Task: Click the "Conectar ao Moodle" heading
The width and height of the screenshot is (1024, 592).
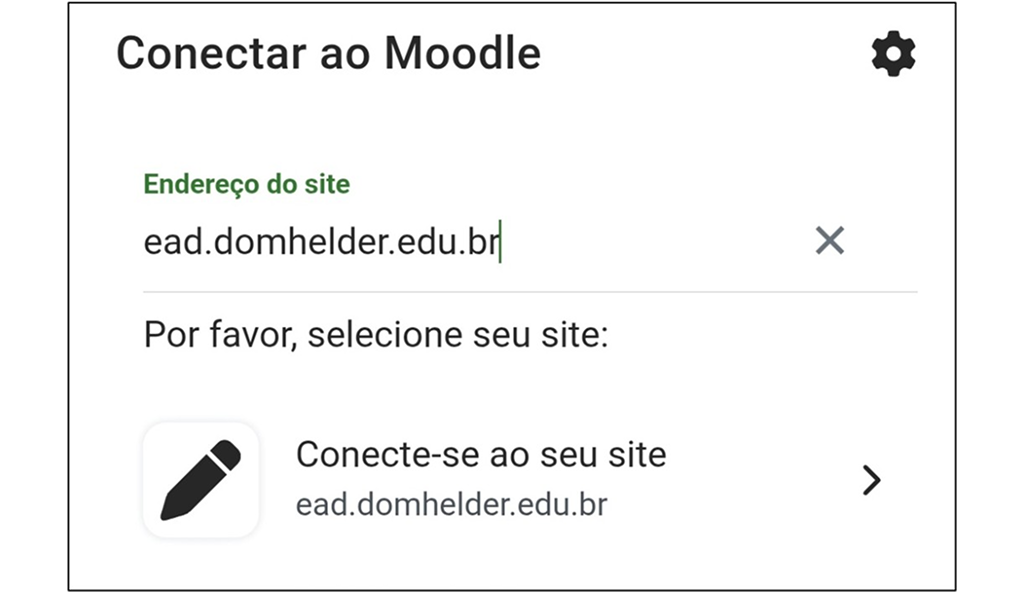Action: pyautogui.click(x=328, y=54)
